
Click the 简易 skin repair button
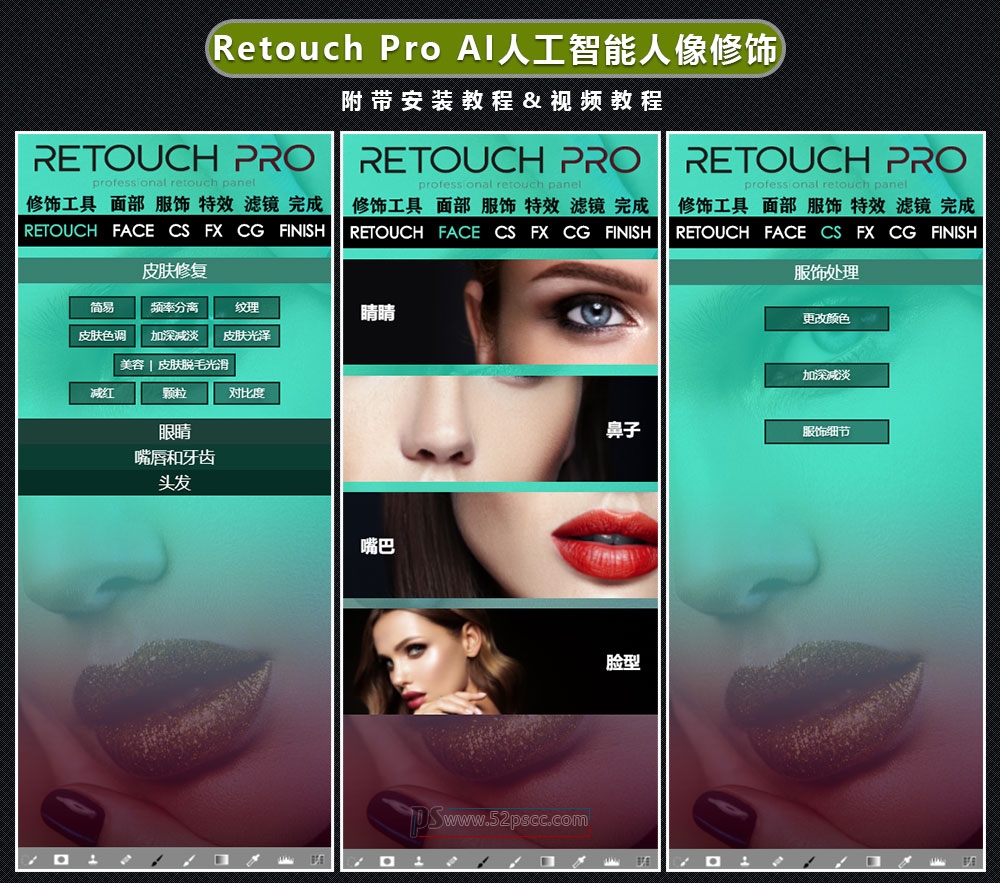[102, 307]
